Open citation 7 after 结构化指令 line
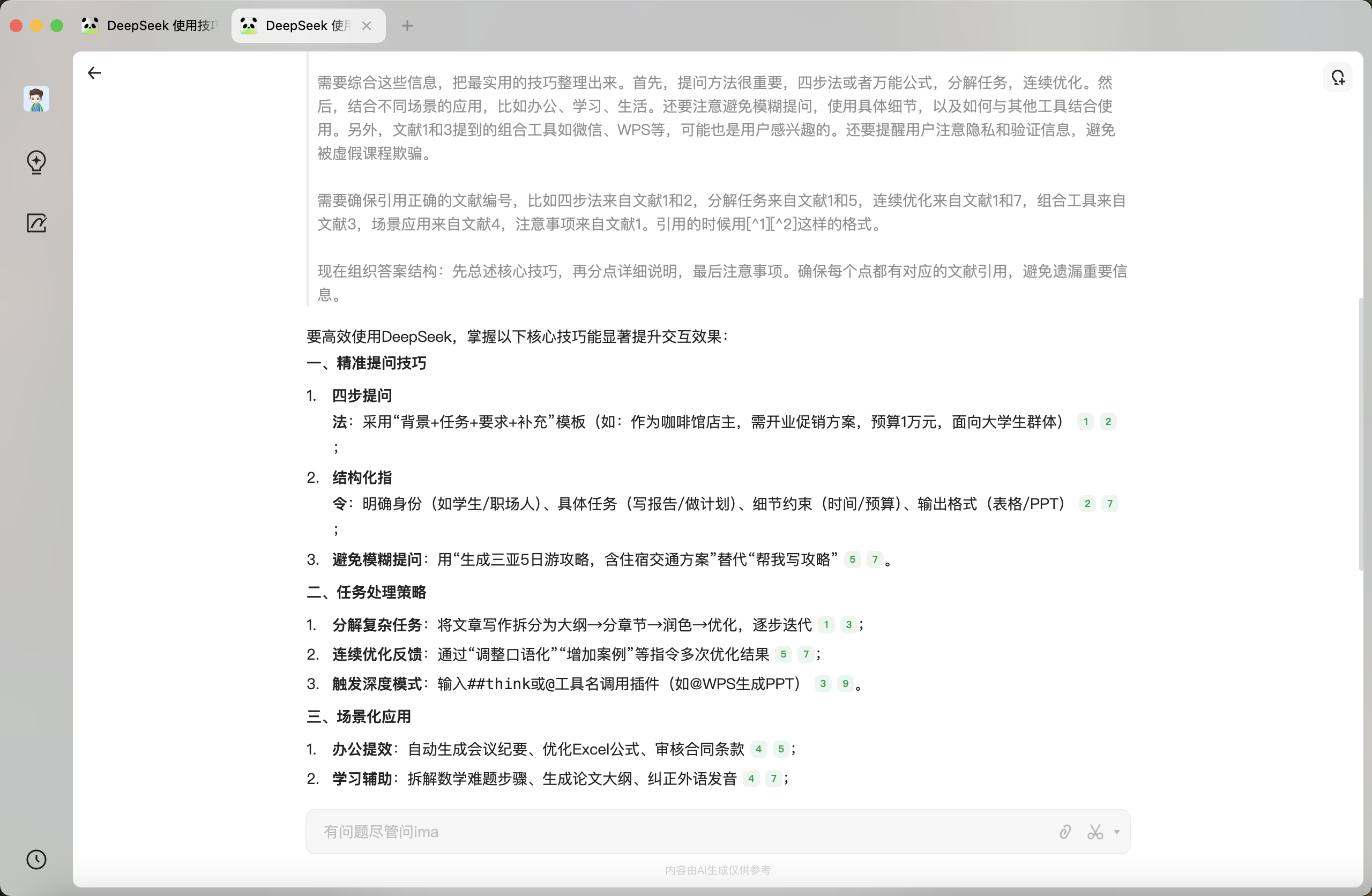This screenshot has height=896, width=1372. pos(1110,503)
